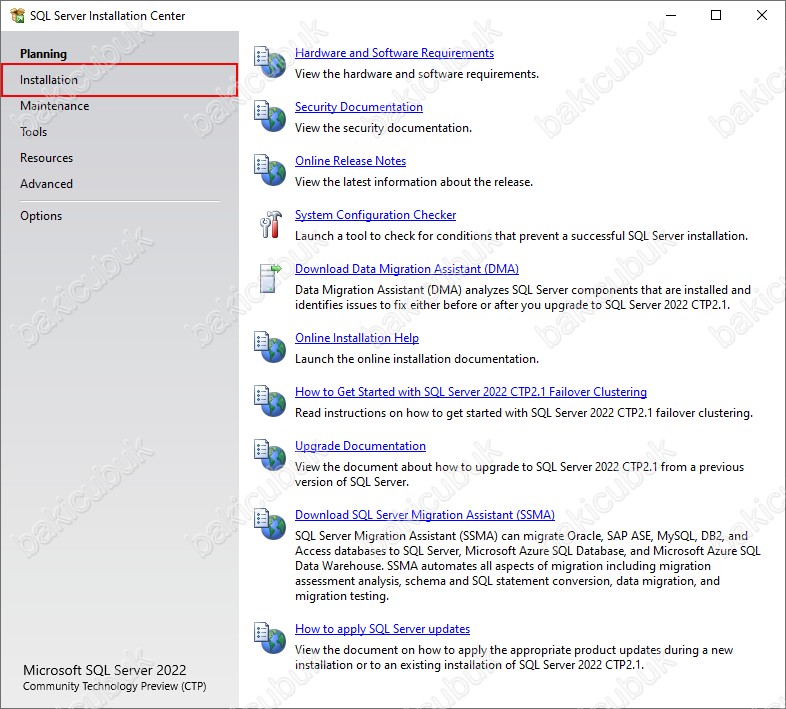Screen dimensions: 786x709
Task: Open the Failover Clustering getting started link
Action: point(471,392)
